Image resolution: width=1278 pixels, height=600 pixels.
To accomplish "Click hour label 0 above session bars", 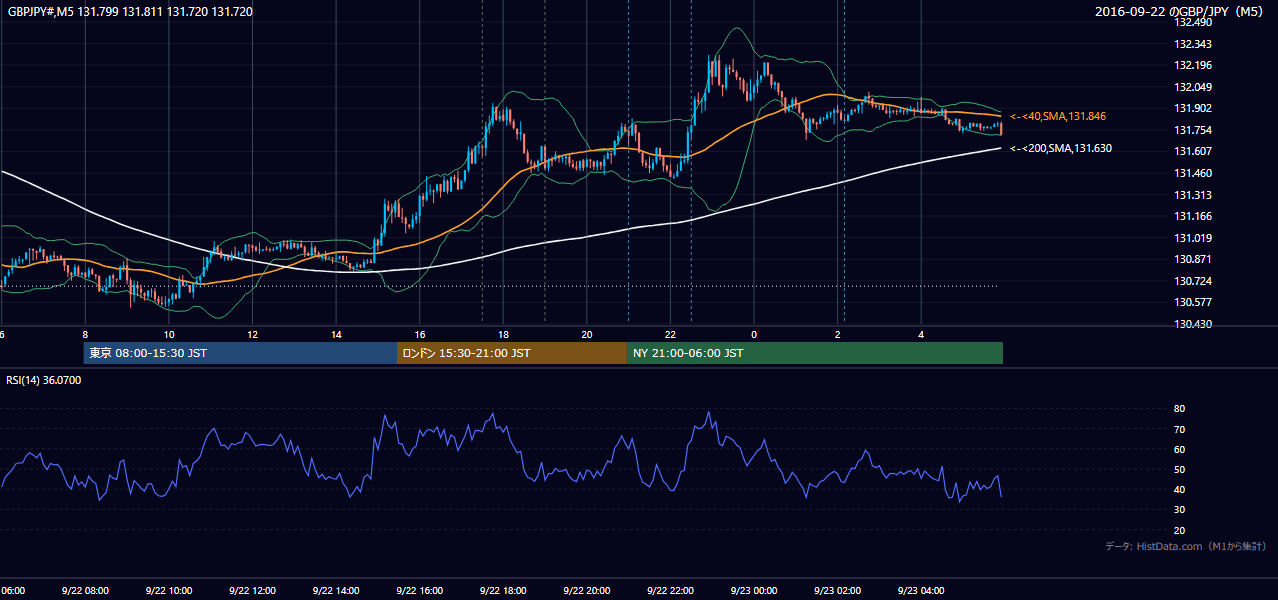I will tap(754, 335).
